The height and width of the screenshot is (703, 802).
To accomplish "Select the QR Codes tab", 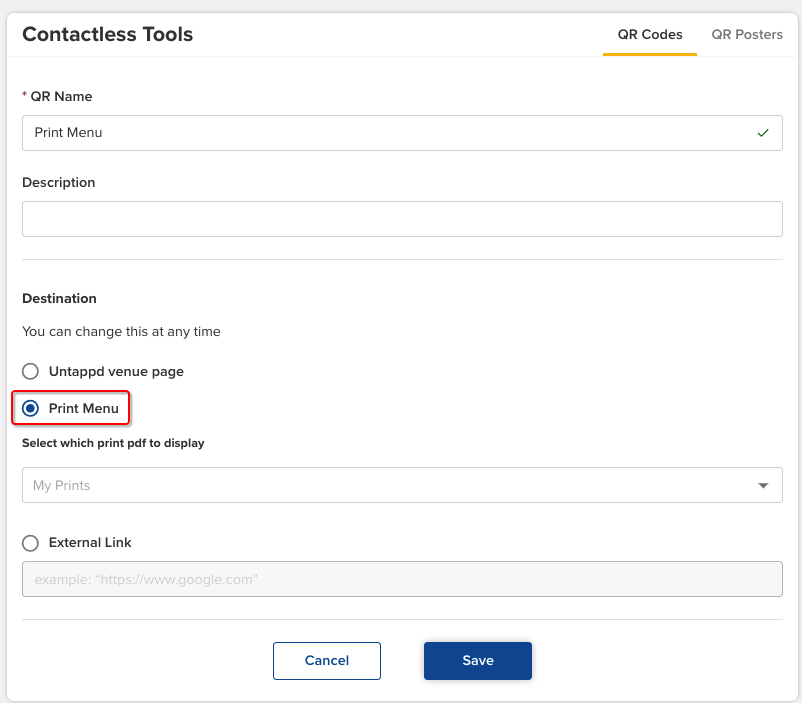I will pos(649,34).
